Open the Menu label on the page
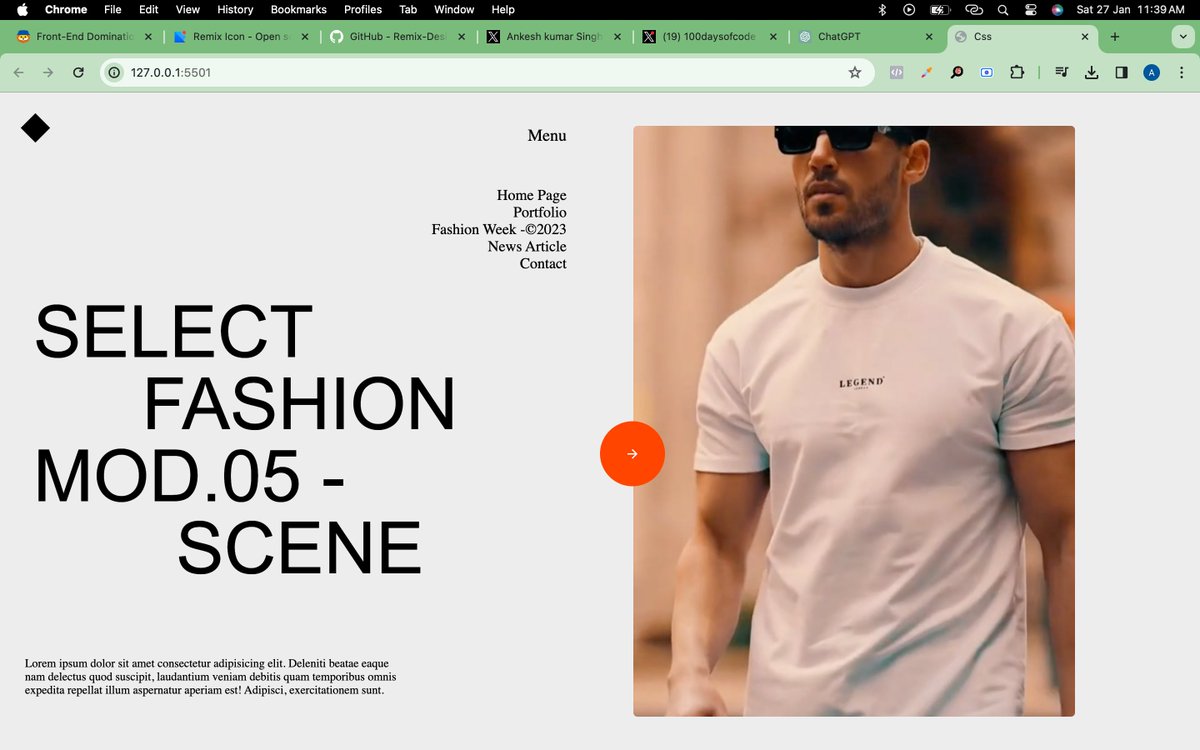Viewport: 1200px width, 750px height. (x=547, y=136)
